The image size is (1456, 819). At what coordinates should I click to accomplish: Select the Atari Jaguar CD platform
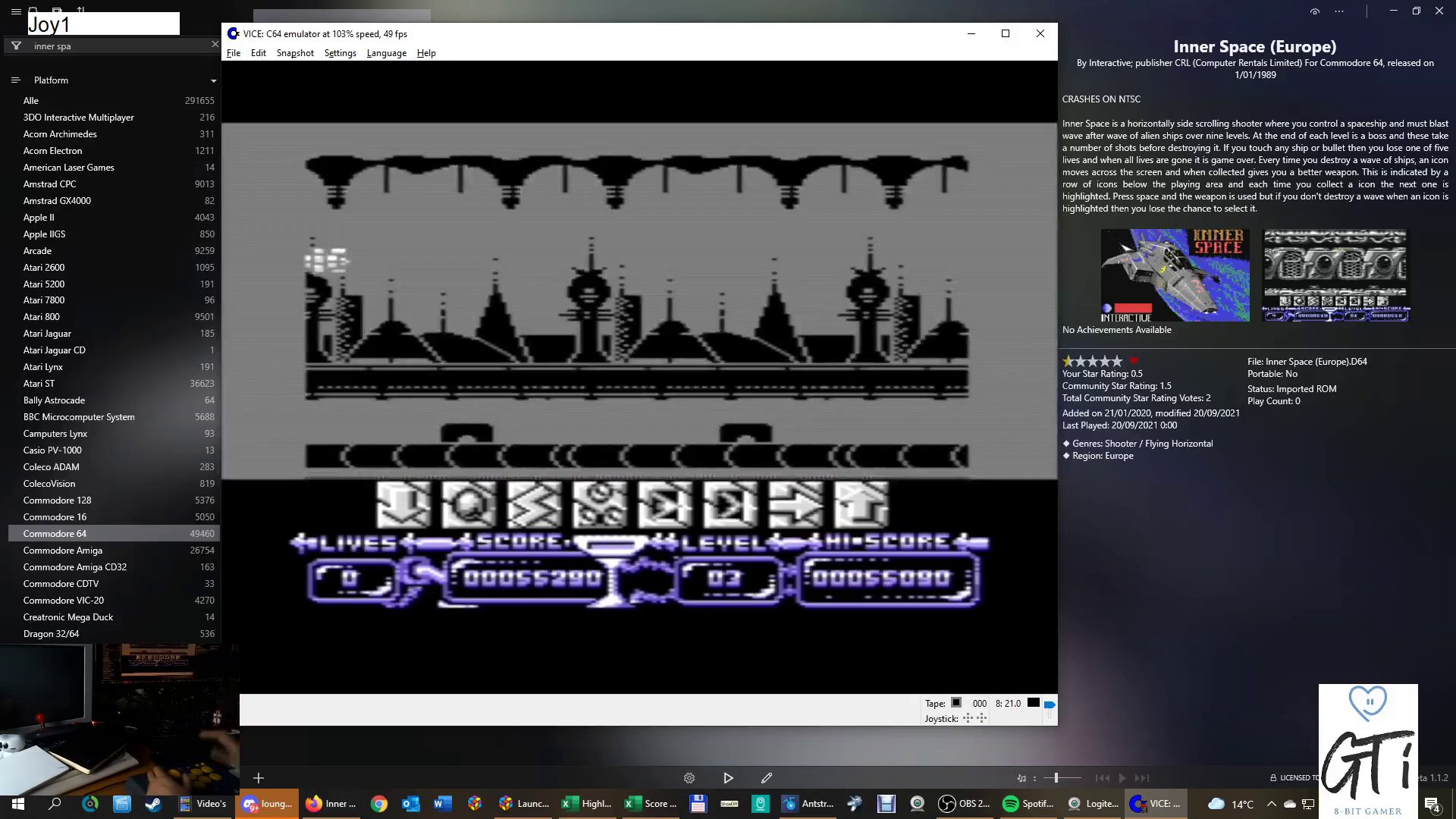point(114,350)
